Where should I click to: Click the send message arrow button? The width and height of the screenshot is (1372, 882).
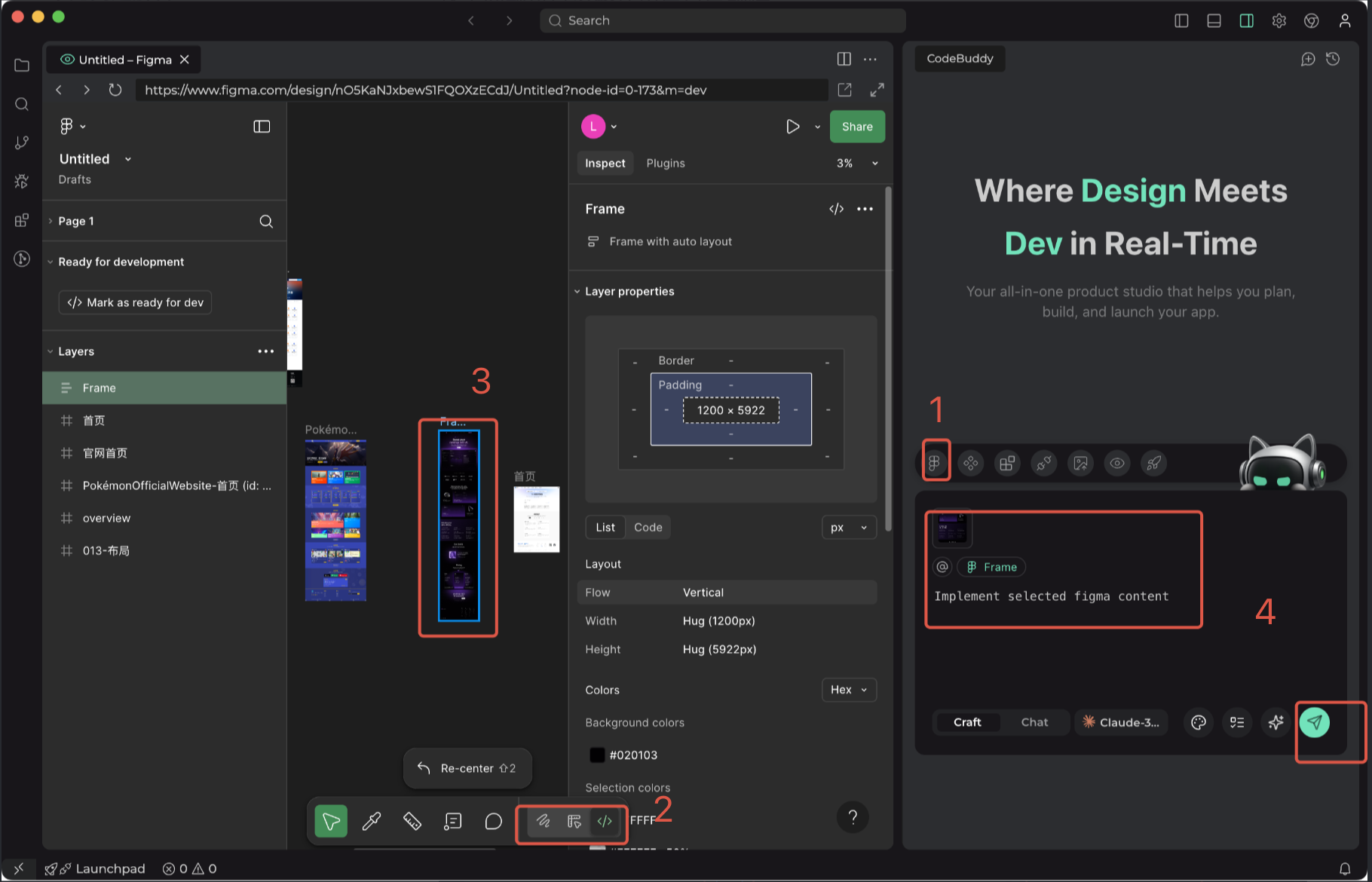tap(1314, 722)
